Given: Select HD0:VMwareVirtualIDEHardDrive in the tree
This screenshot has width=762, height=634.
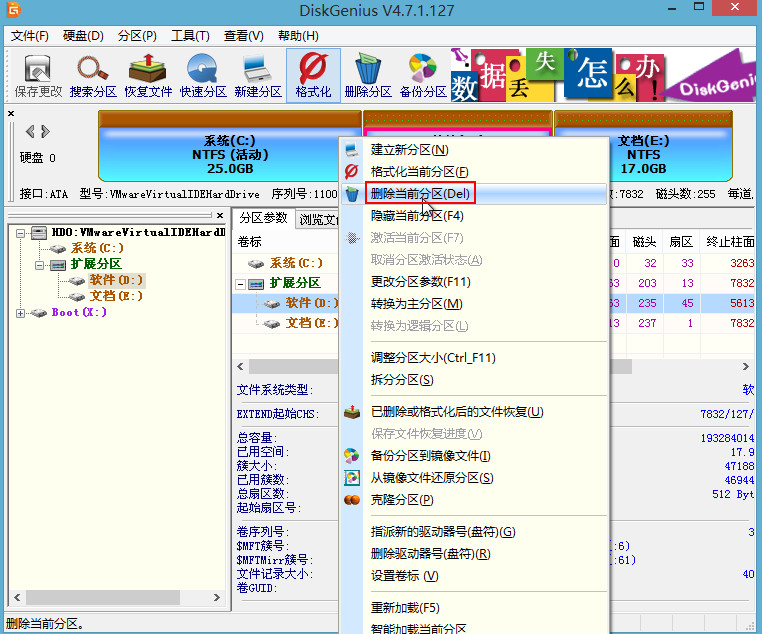Looking at the screenshot, I should (139, 232).
